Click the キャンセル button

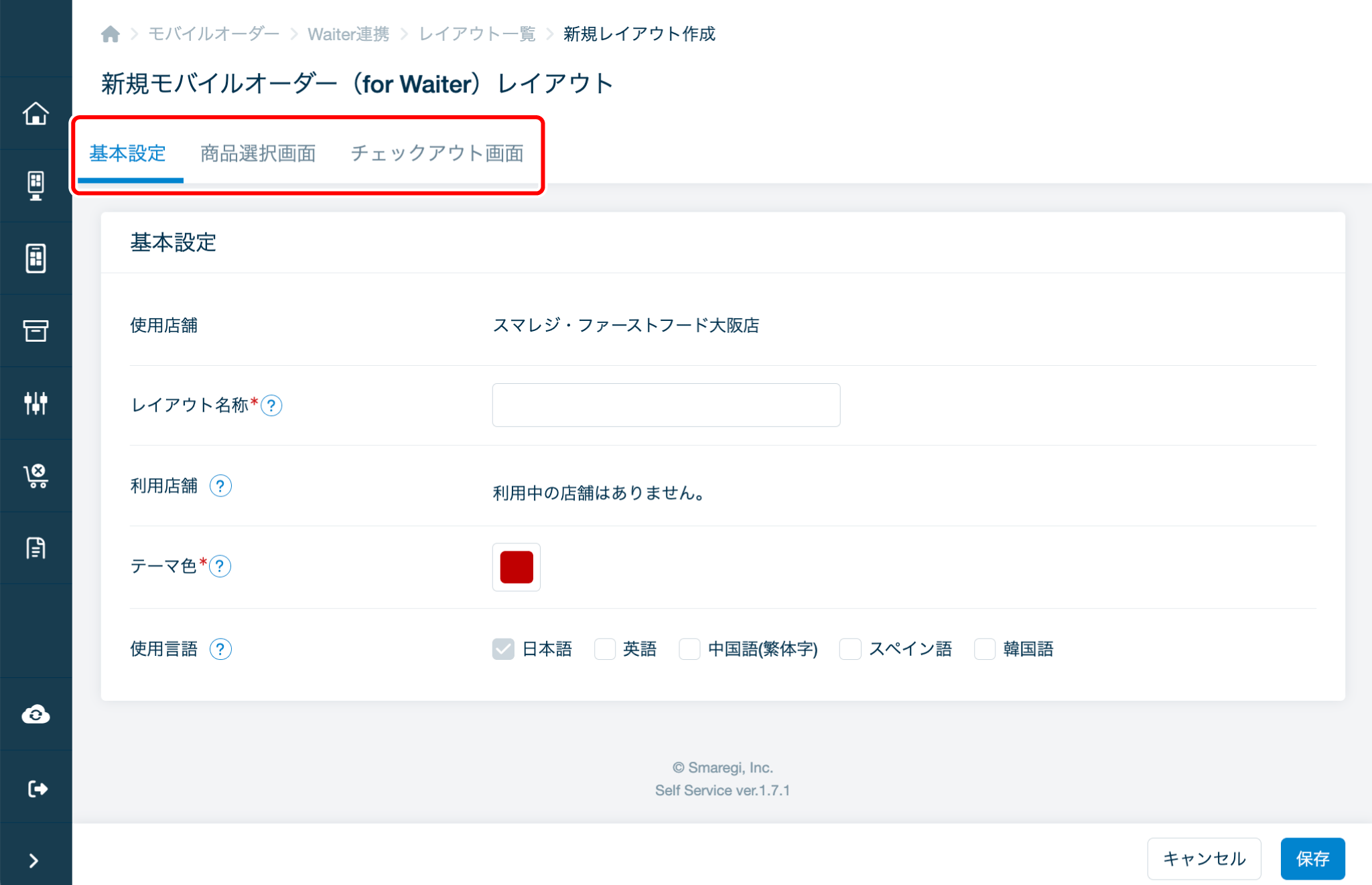tap(1204, 858)
